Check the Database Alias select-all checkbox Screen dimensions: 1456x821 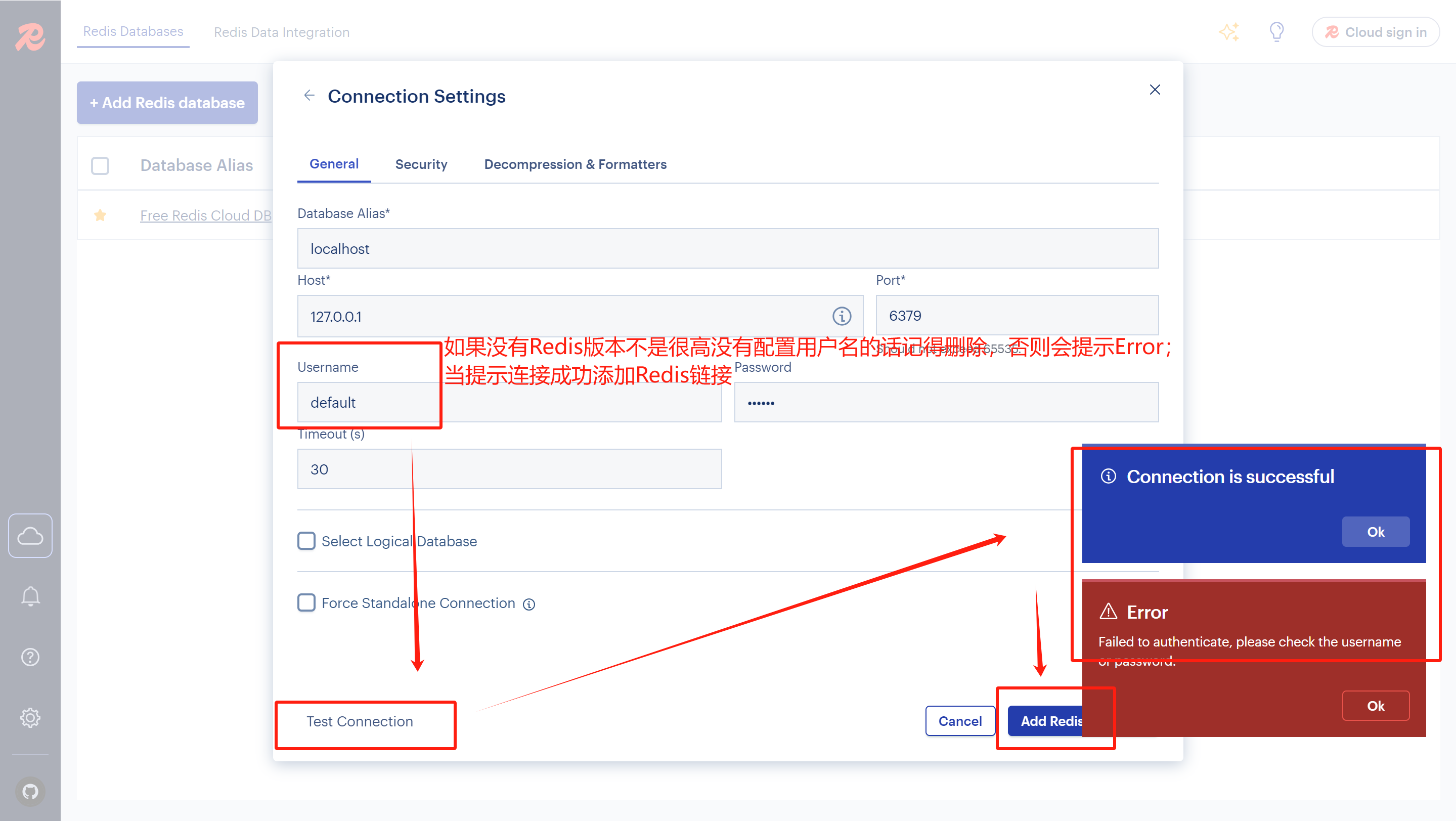[x=100, y=166]
